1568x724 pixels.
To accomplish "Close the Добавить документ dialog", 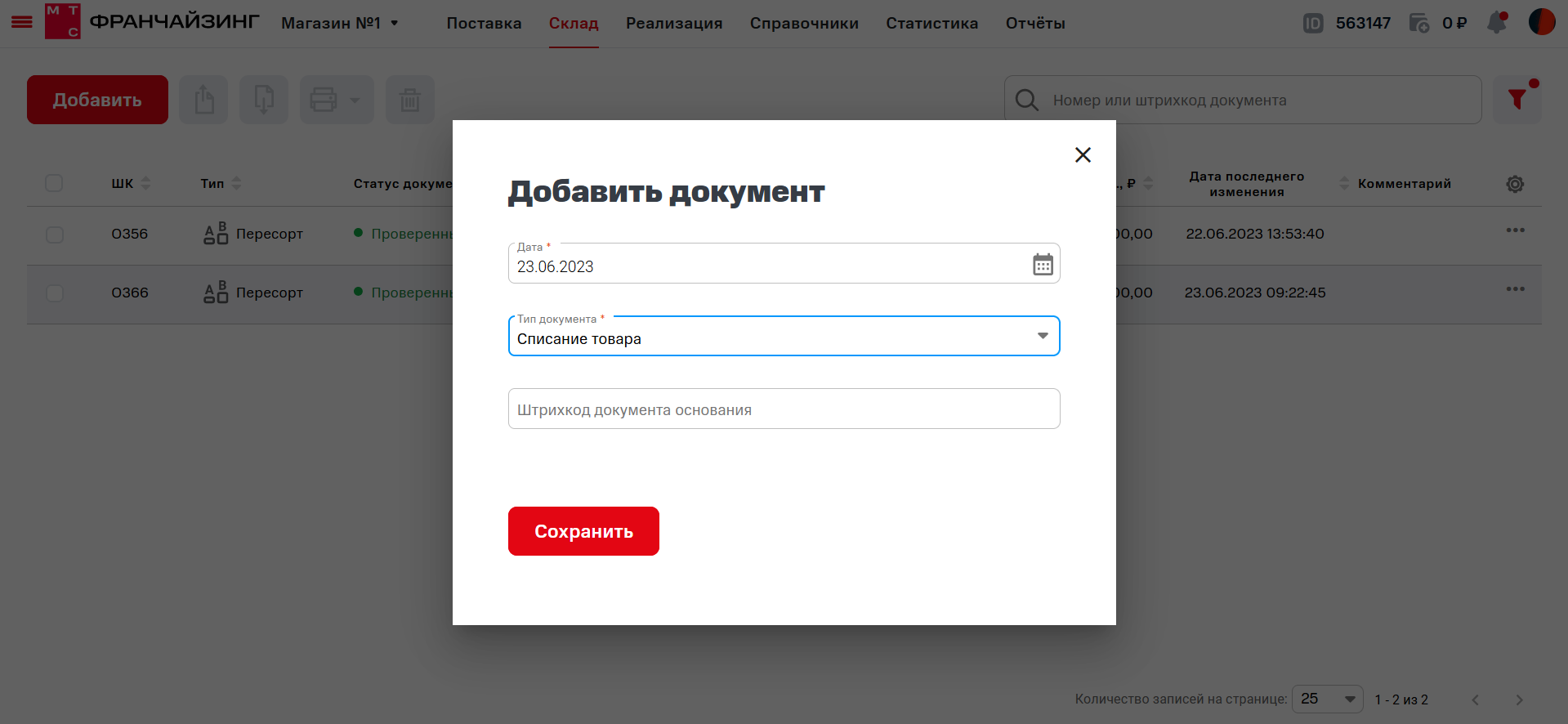I will point(1083,154).
